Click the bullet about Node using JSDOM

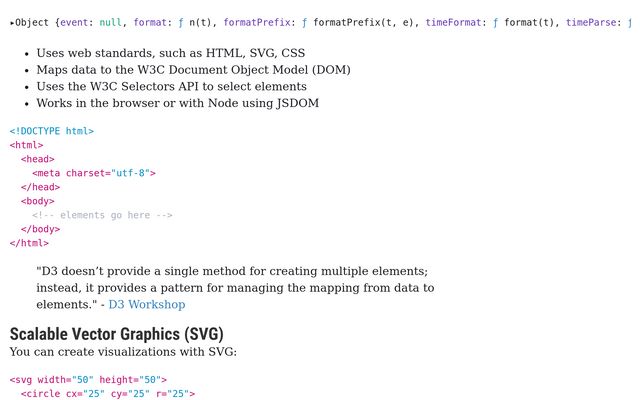pyautogui.click(x=177, y=103)
